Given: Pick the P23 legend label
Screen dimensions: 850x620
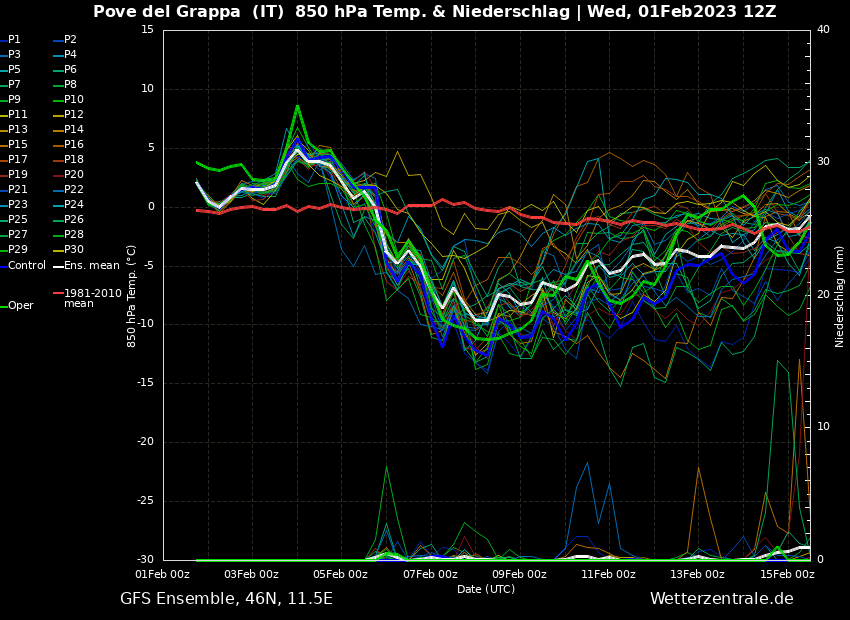Looking at the screenshot, I should [x=17, y=204].
